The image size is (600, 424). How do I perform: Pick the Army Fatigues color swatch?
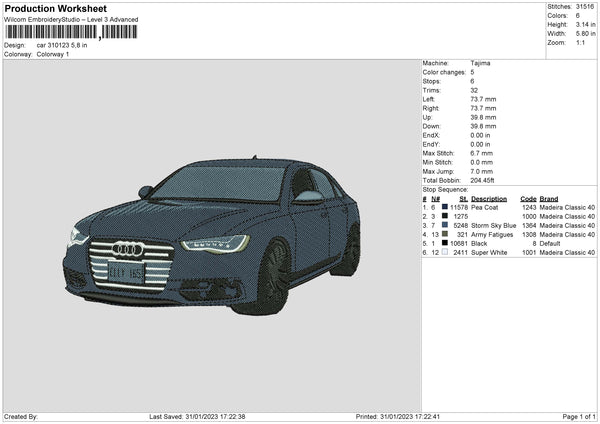pyautogui.click(x=443, y=234)
